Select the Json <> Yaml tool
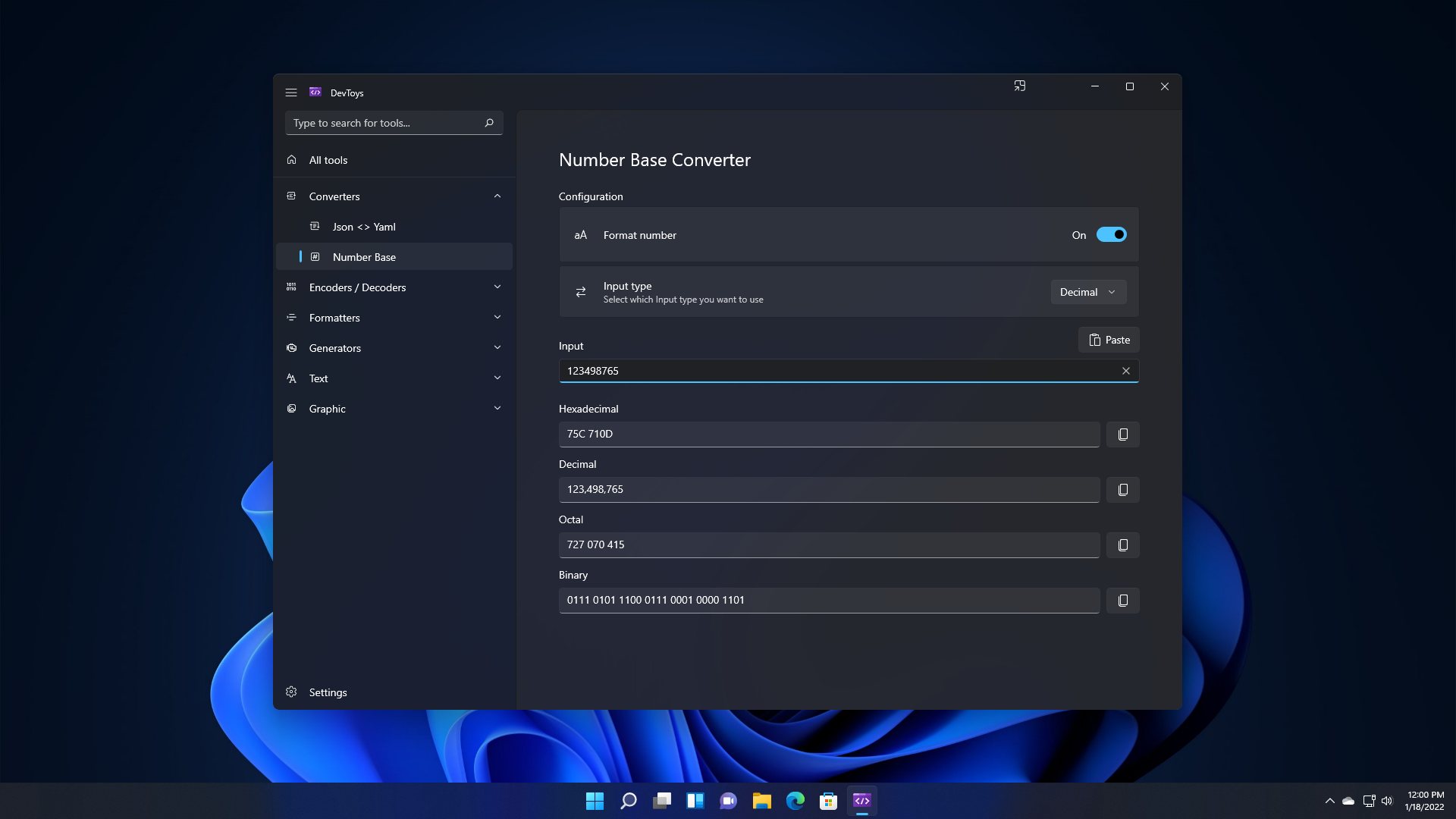 click(364, 227)
